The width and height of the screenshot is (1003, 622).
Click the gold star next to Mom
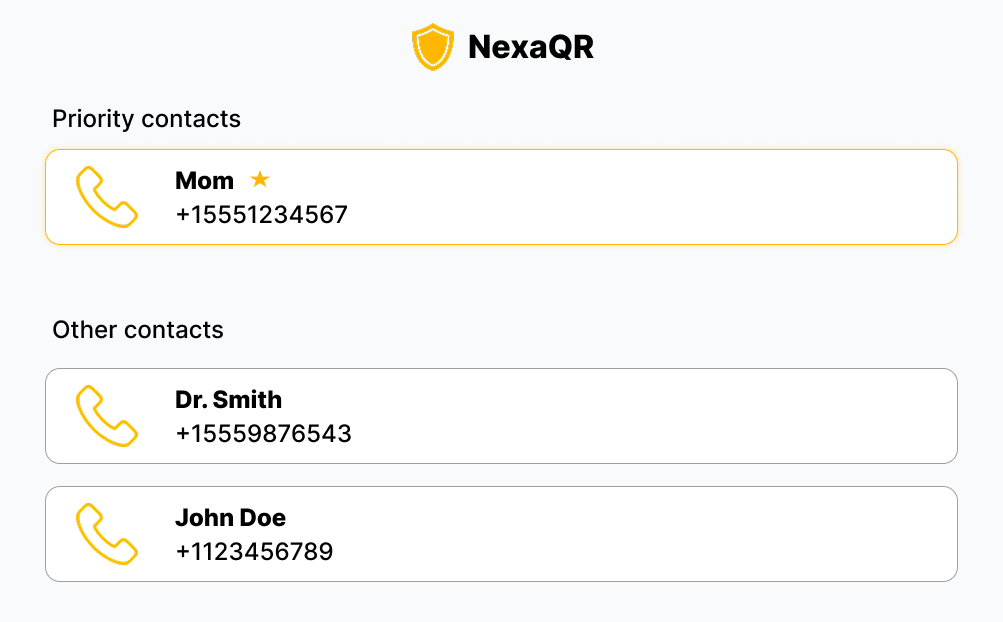(260, 179)
